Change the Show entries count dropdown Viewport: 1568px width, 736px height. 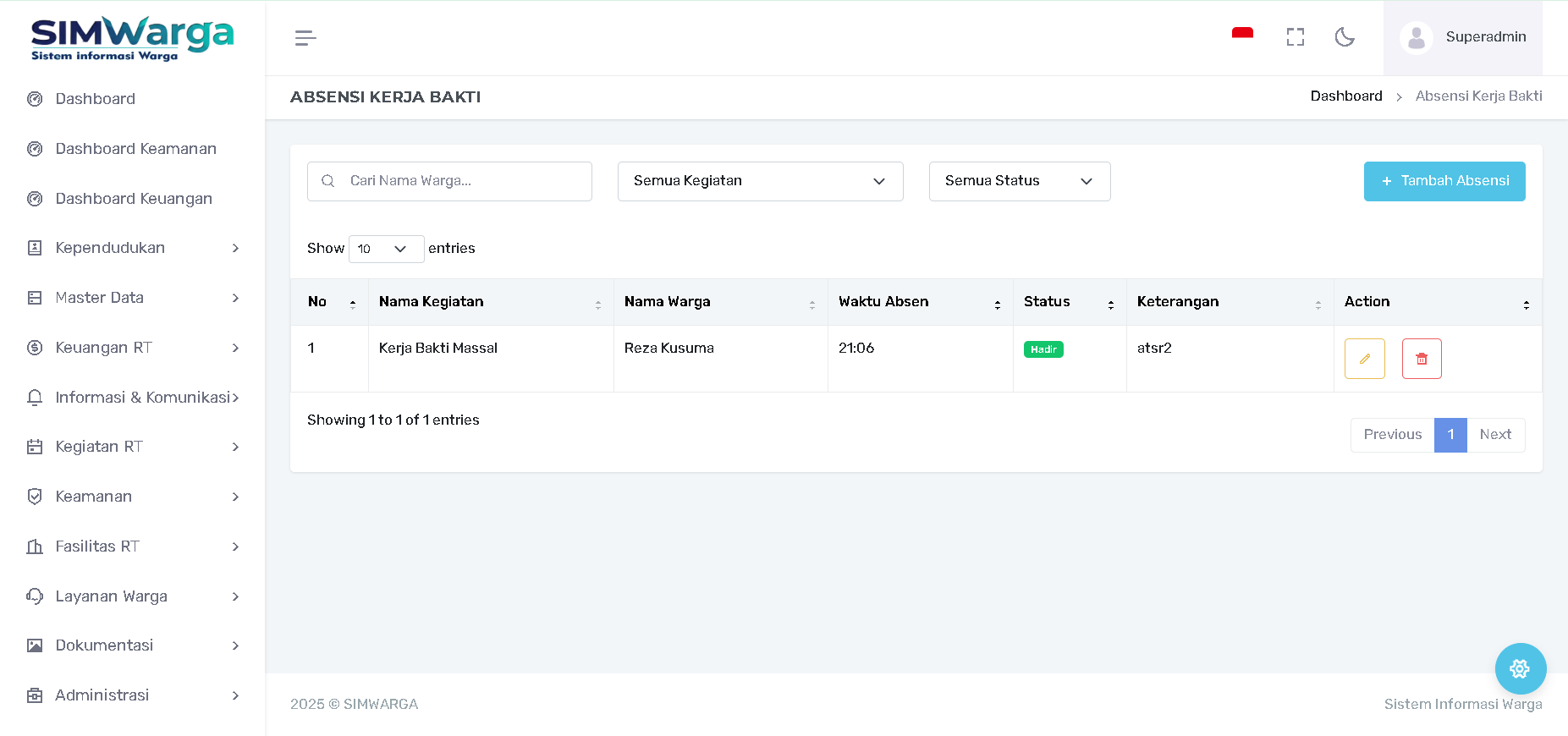pyautogui.click(x=386, y=249)
